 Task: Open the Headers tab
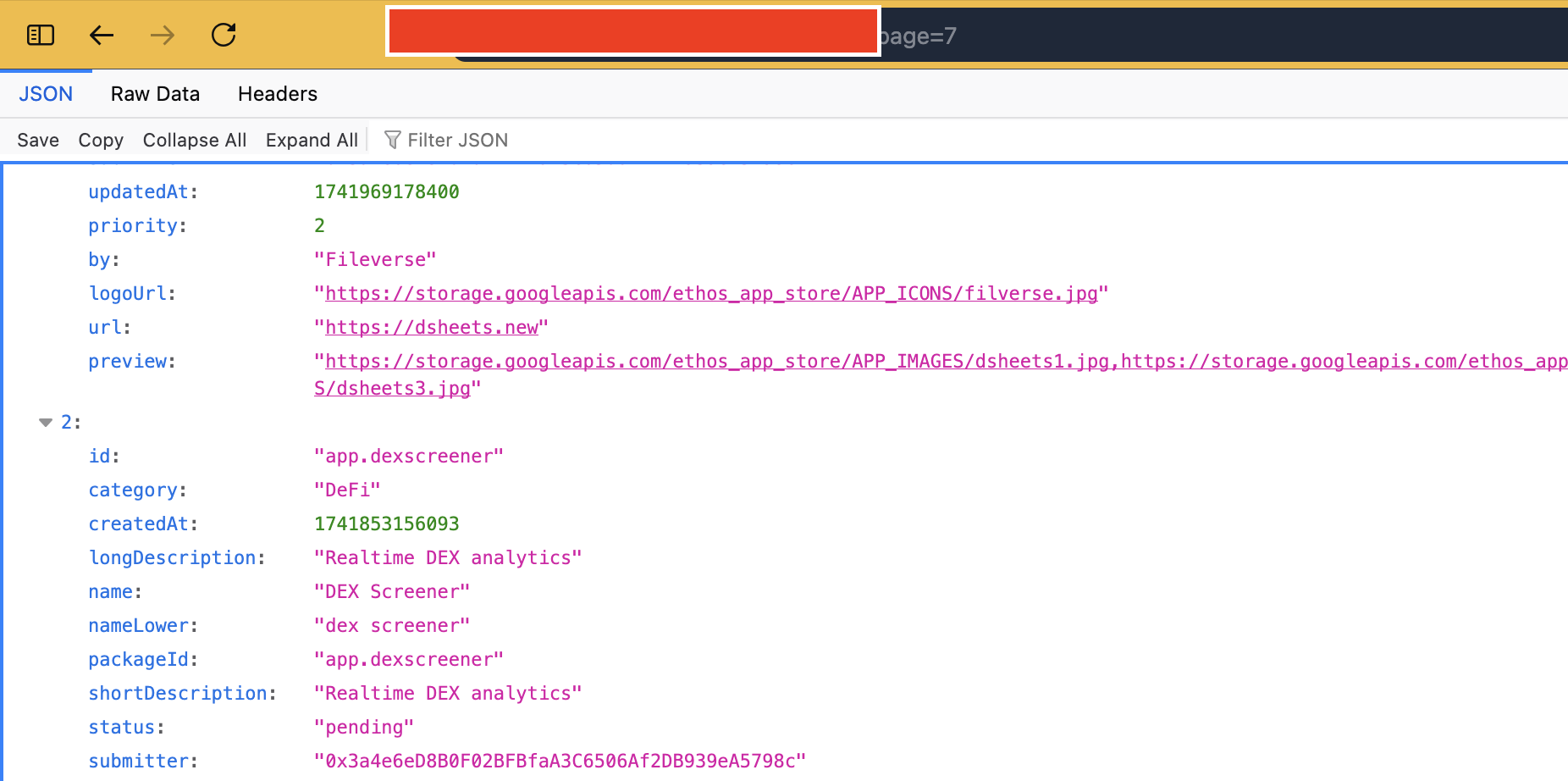click(x=278, y=94)
